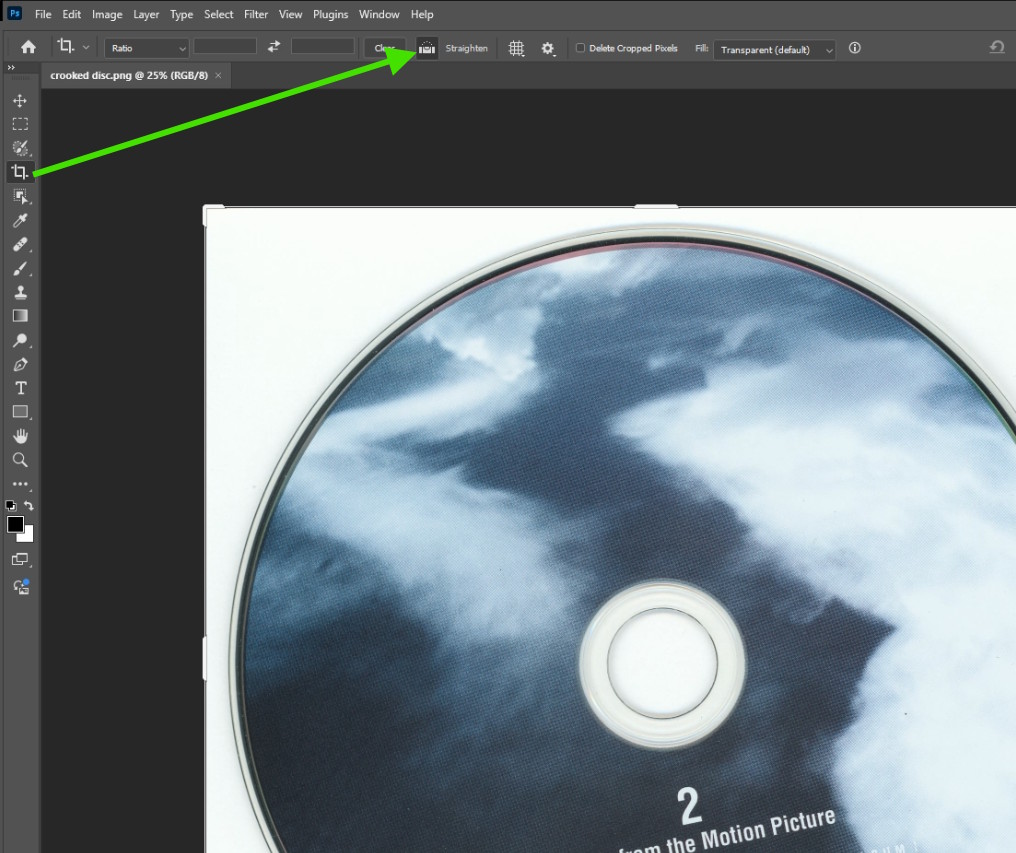The image size is (1016, 853).
Task: Choose the Pen tool
Action: pos(19,364)
